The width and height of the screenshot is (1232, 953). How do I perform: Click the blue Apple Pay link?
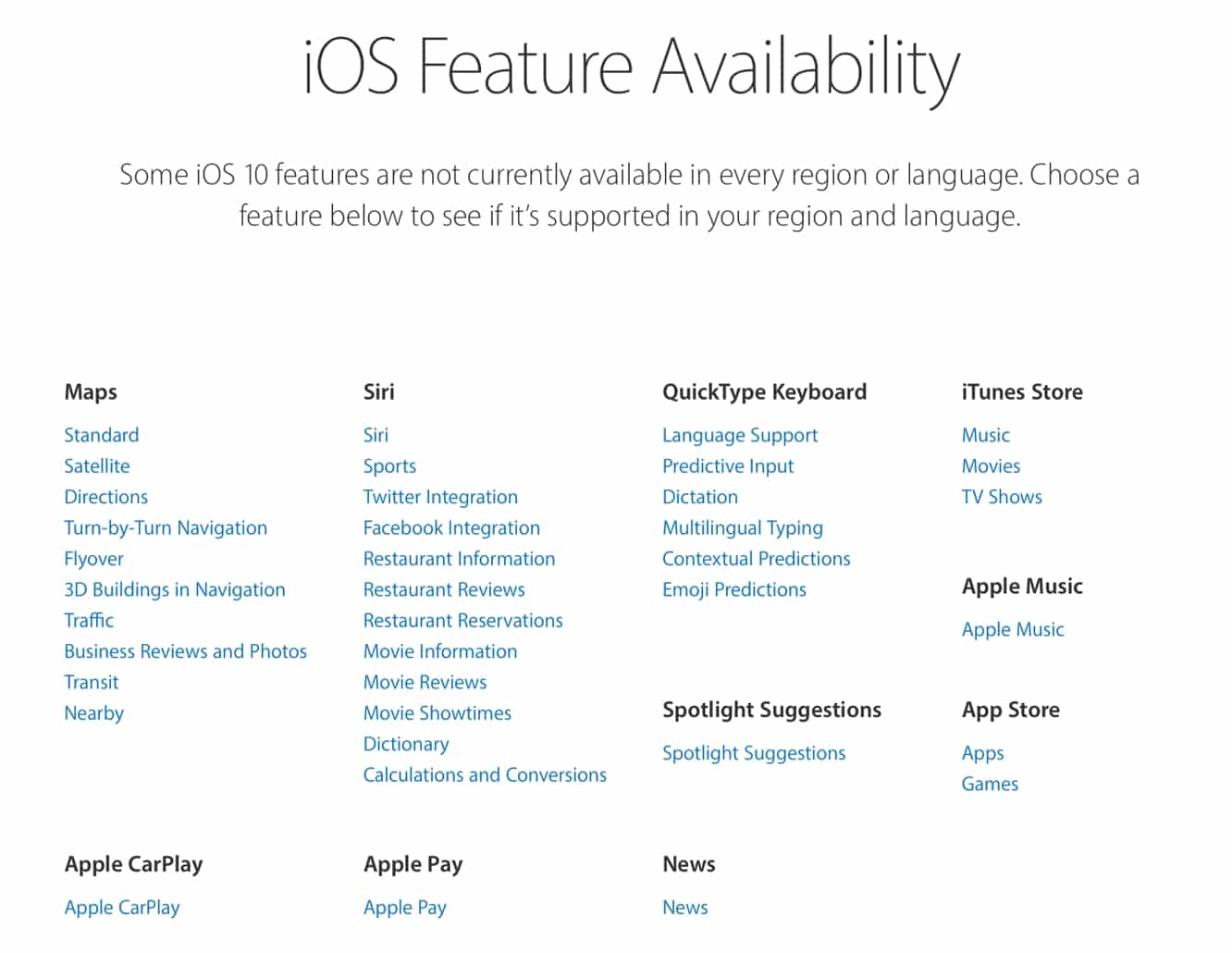click(405, 908)
